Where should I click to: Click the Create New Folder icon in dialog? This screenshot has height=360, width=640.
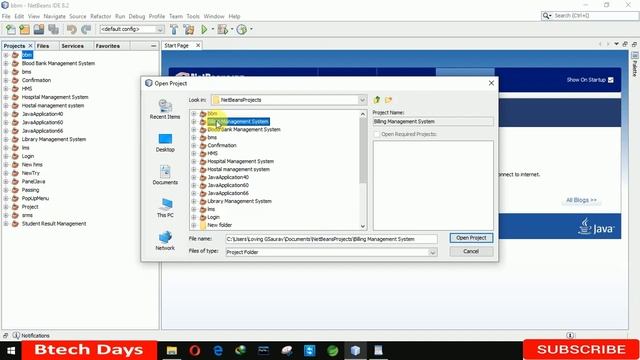388,100
